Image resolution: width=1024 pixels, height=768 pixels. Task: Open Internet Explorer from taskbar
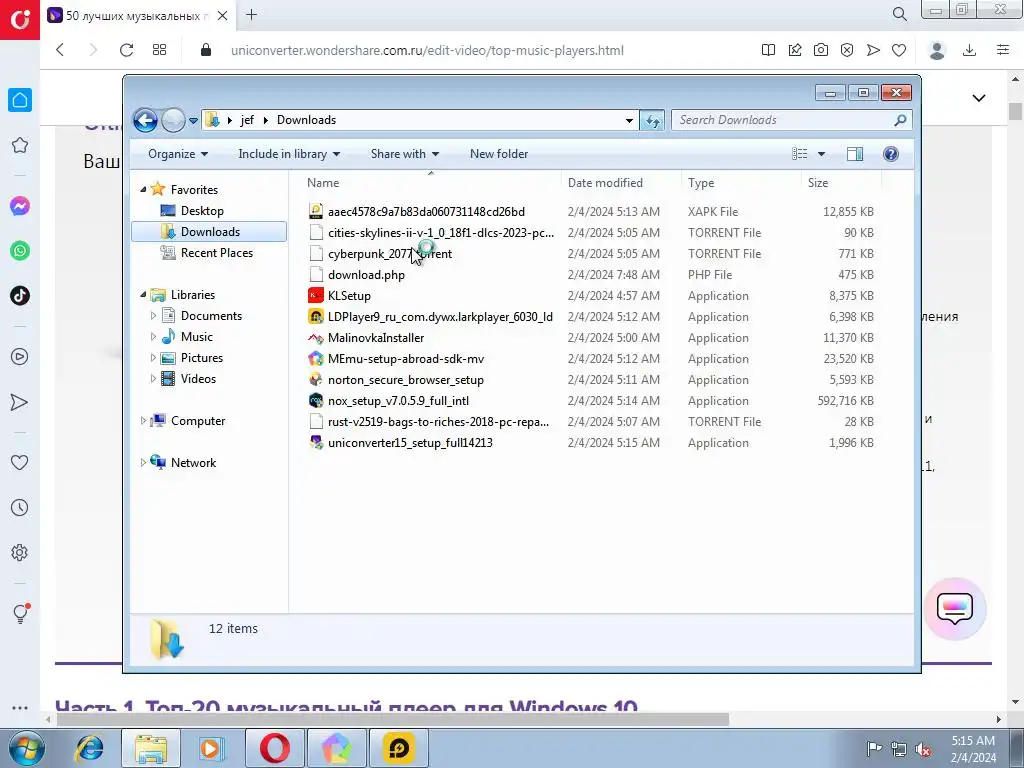[89, 748]
